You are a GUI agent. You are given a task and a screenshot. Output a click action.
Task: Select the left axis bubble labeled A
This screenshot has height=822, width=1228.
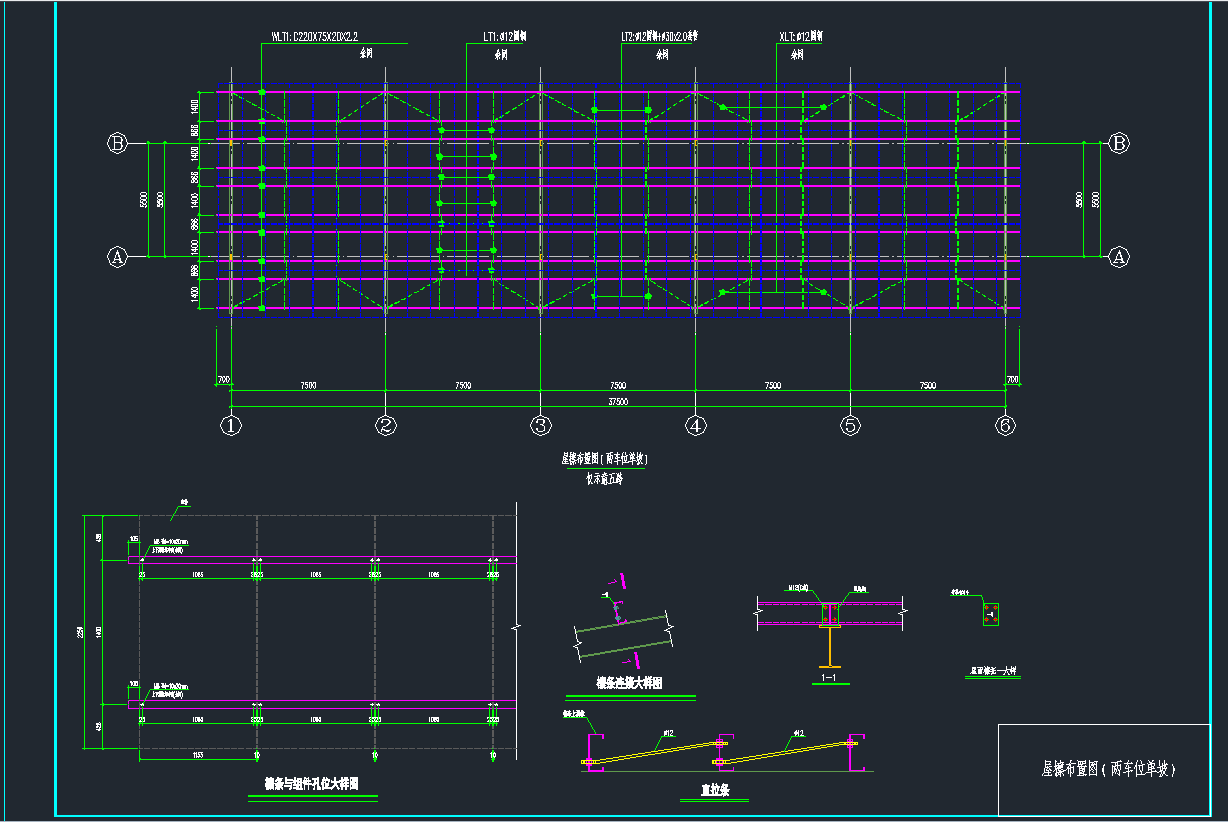pos(117,257)
